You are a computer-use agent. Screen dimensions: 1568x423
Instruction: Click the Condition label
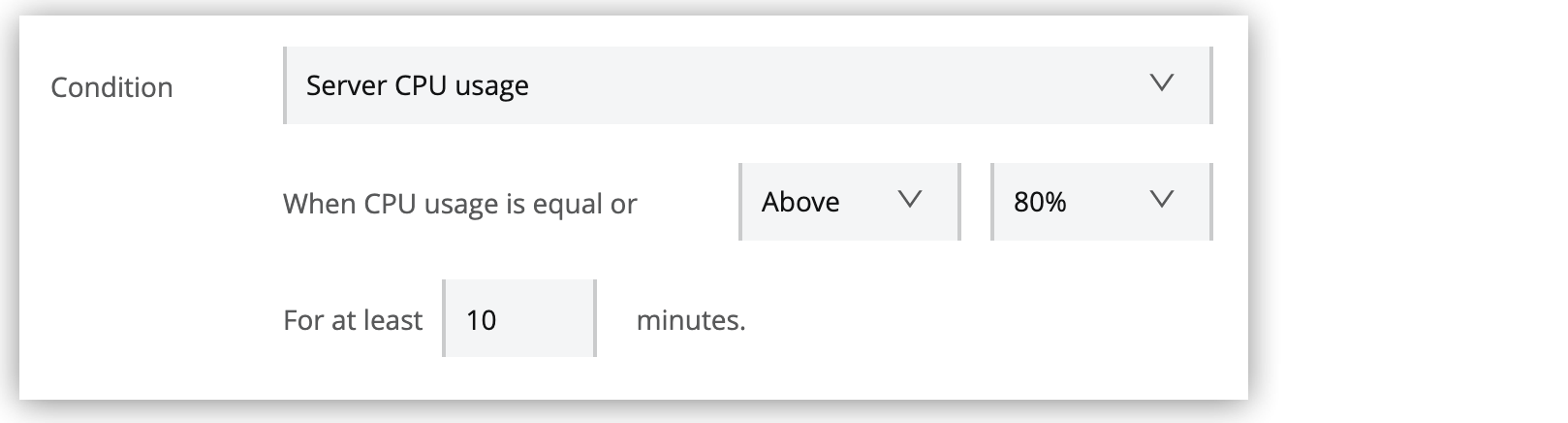tap(111, 87)
